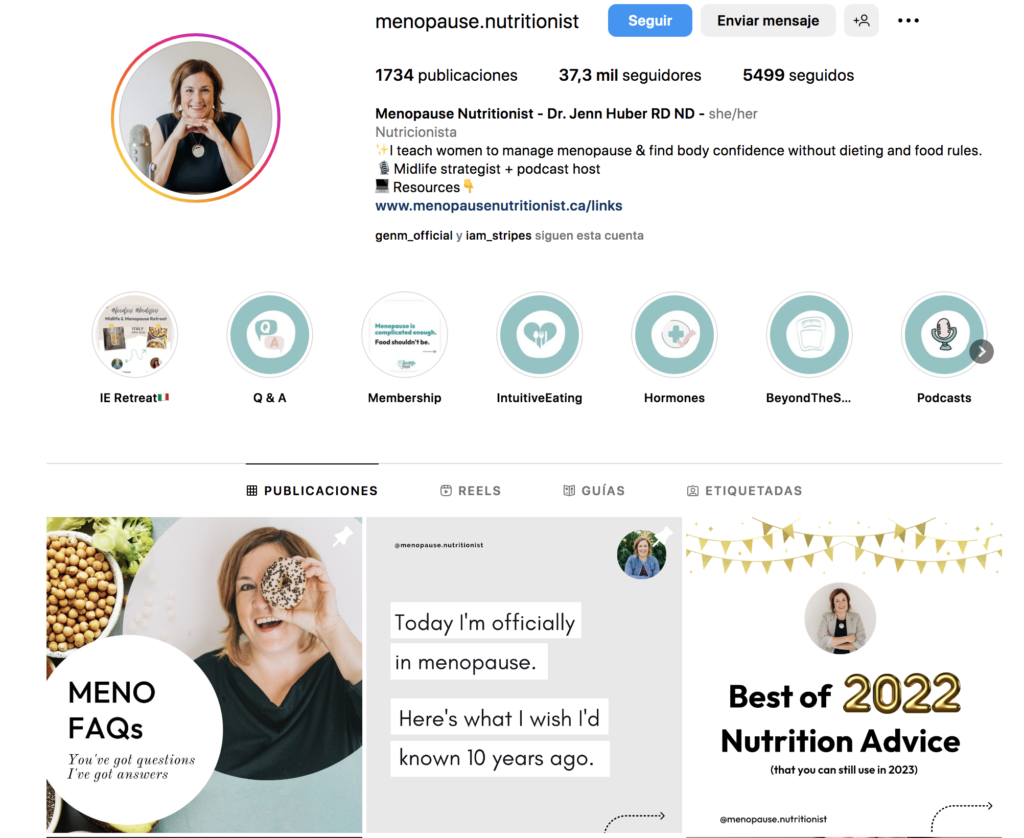Open the Q & A story highlight
1024x838 pixels.
pos(270,334)
